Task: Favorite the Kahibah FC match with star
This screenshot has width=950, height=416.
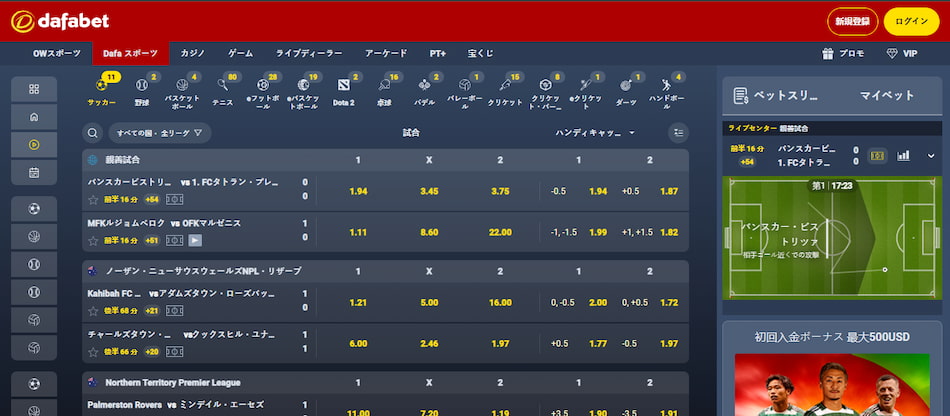Action: (x=93, y=311)
